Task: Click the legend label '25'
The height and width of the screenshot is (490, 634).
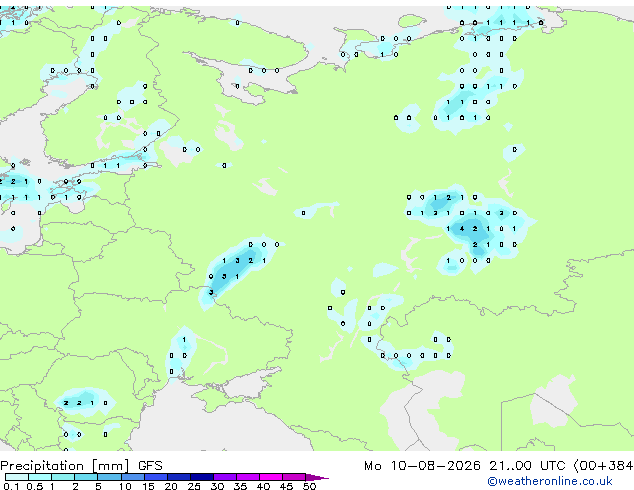Action: [x=194, y=486]
